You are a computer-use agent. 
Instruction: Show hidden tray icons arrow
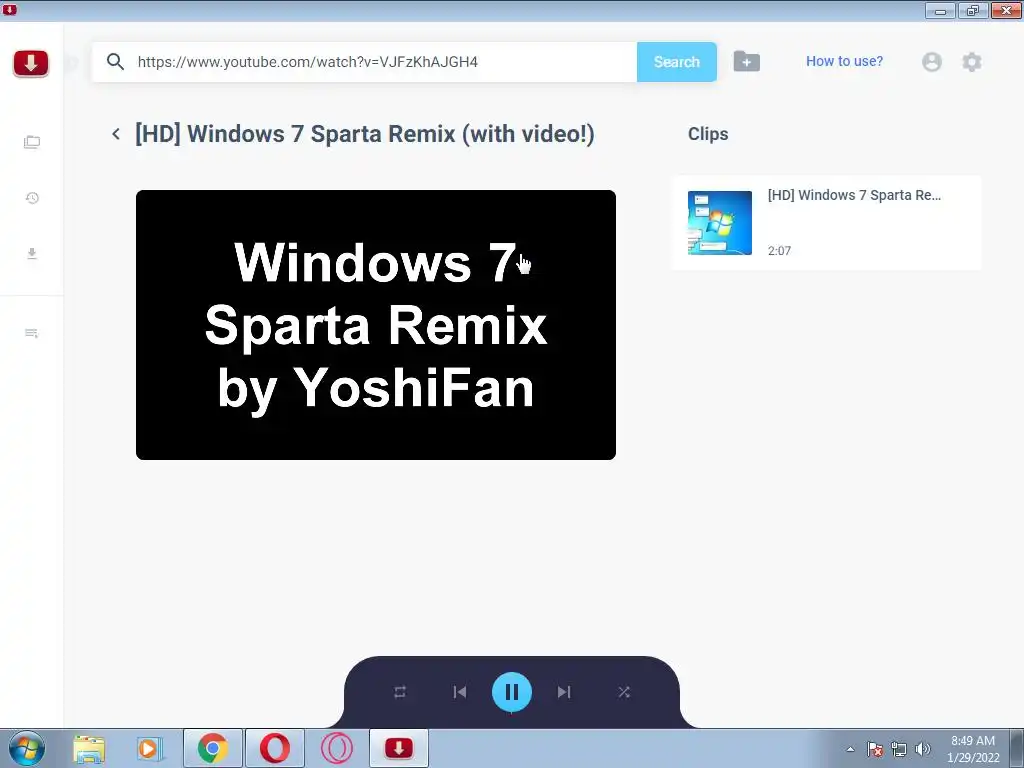850,749
